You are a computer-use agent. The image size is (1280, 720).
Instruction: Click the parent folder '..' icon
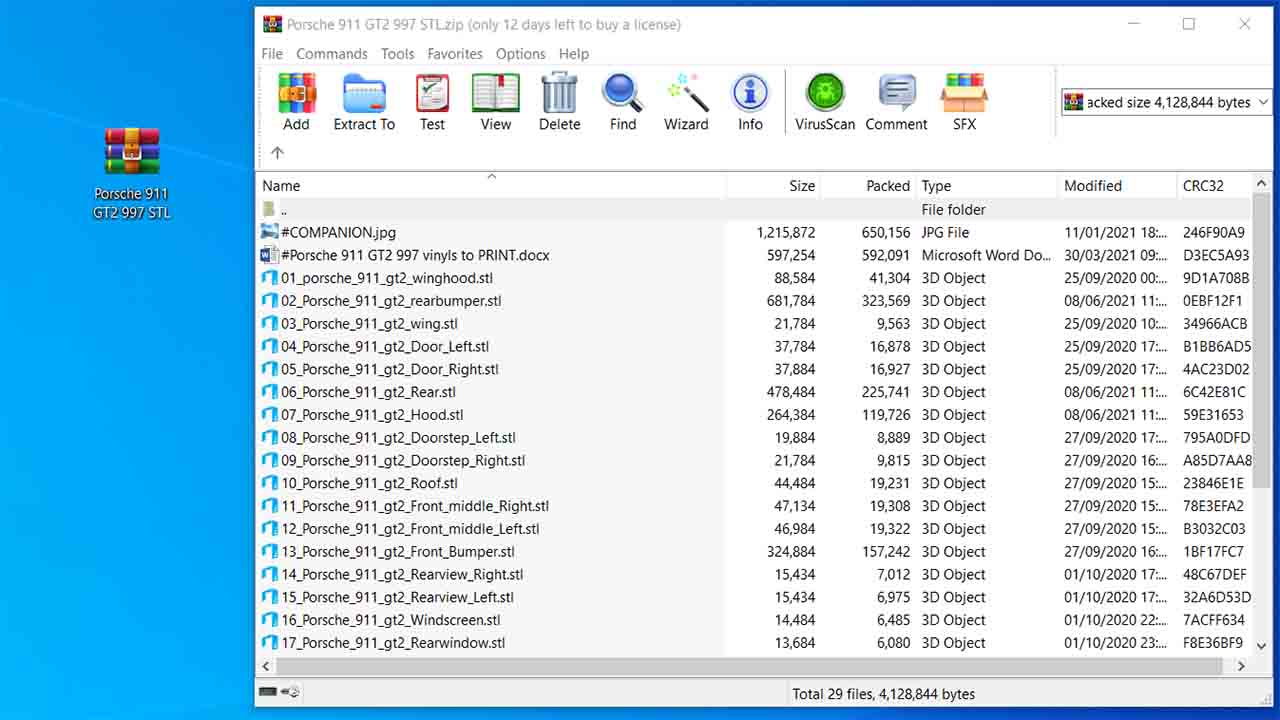269,209
